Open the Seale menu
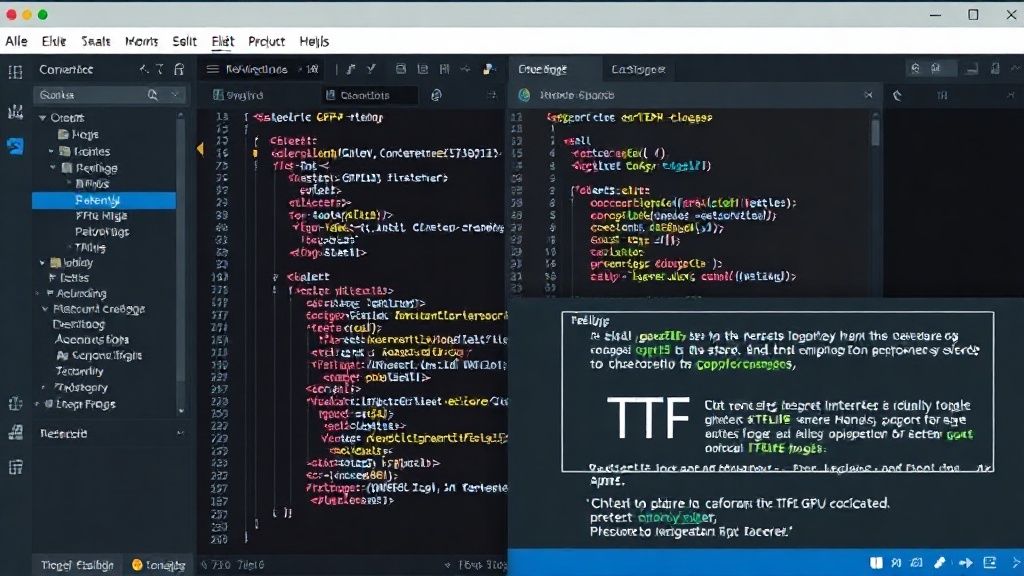The image size is (1024, 576). 96,41
